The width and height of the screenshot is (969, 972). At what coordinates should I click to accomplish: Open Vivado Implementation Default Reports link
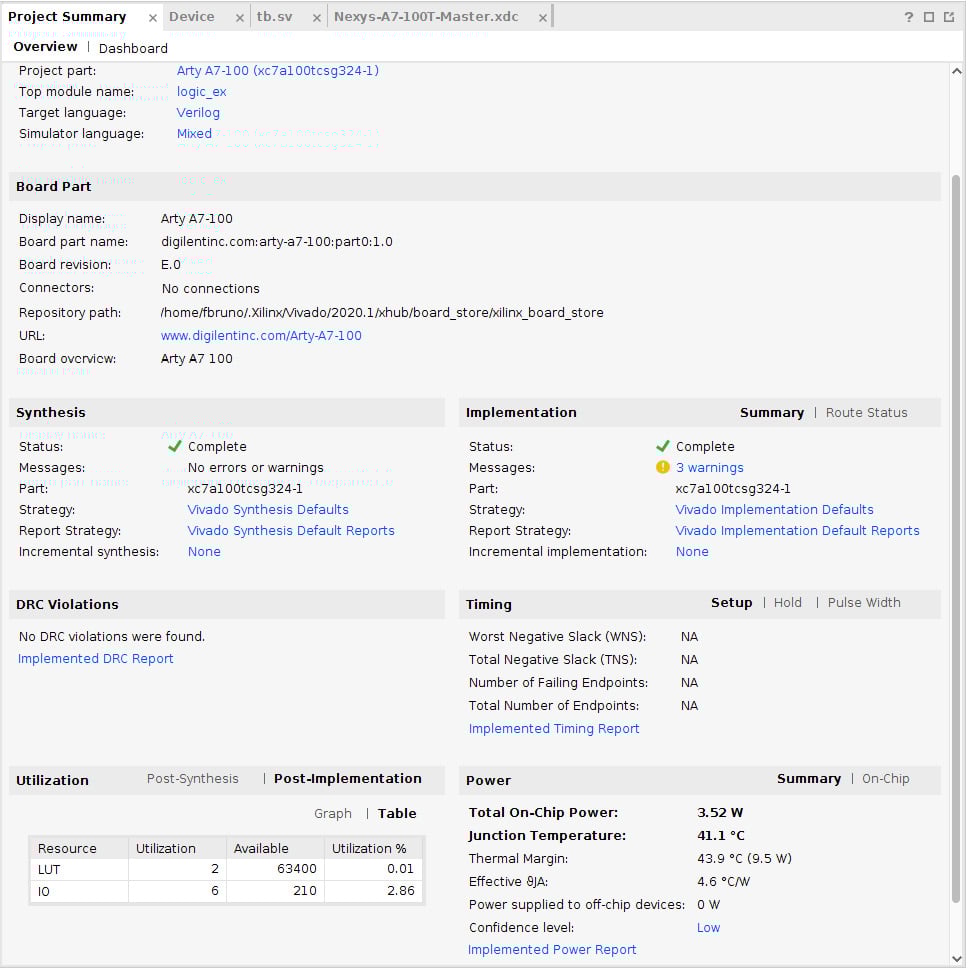pos(797,531)
